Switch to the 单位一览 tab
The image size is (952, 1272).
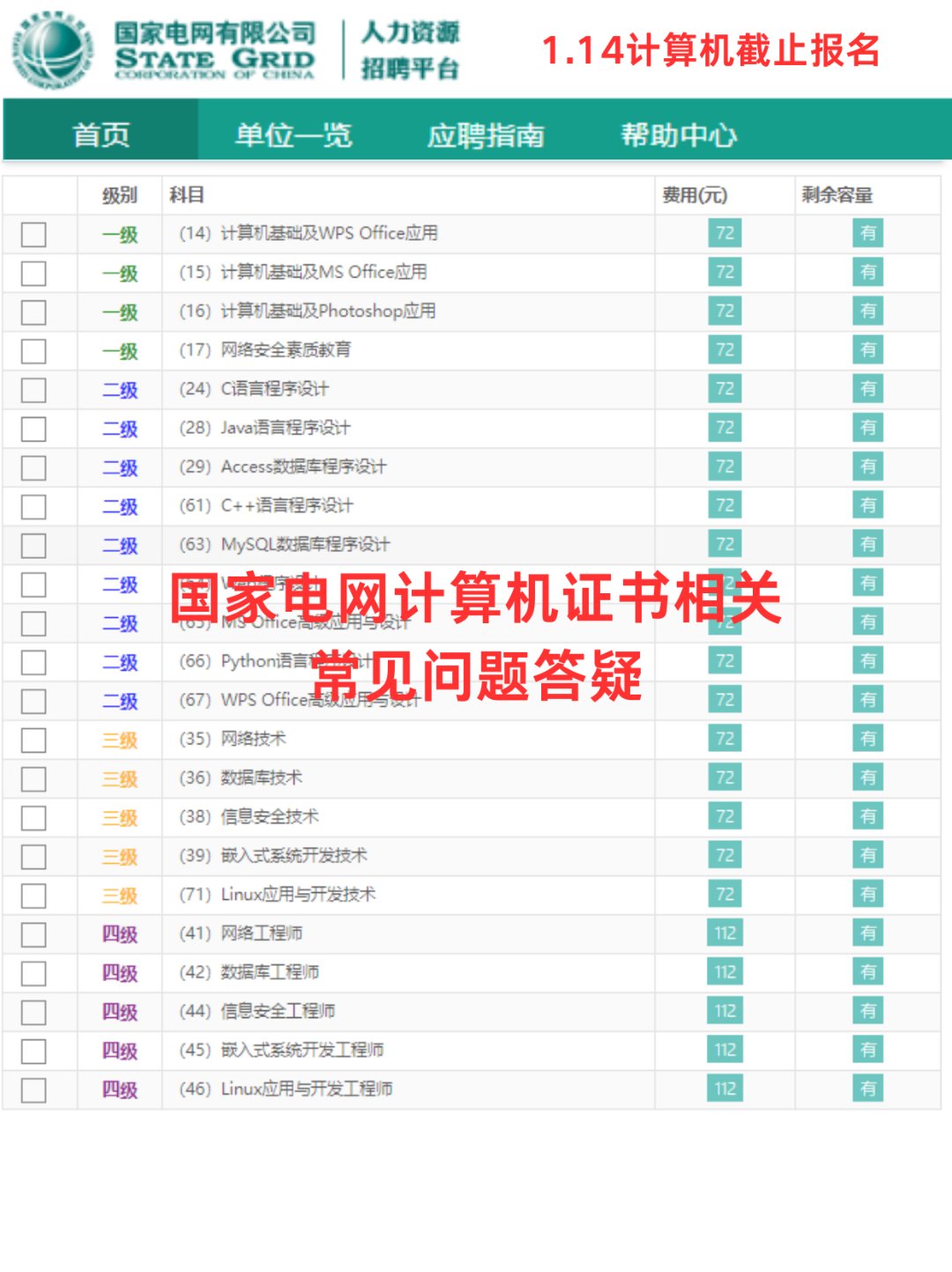(x=294, y=135)
